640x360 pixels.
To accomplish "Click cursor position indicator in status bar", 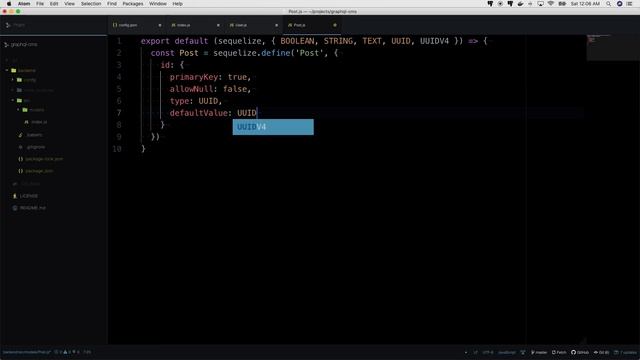I will pyautogui.click(x=87, y=352).
